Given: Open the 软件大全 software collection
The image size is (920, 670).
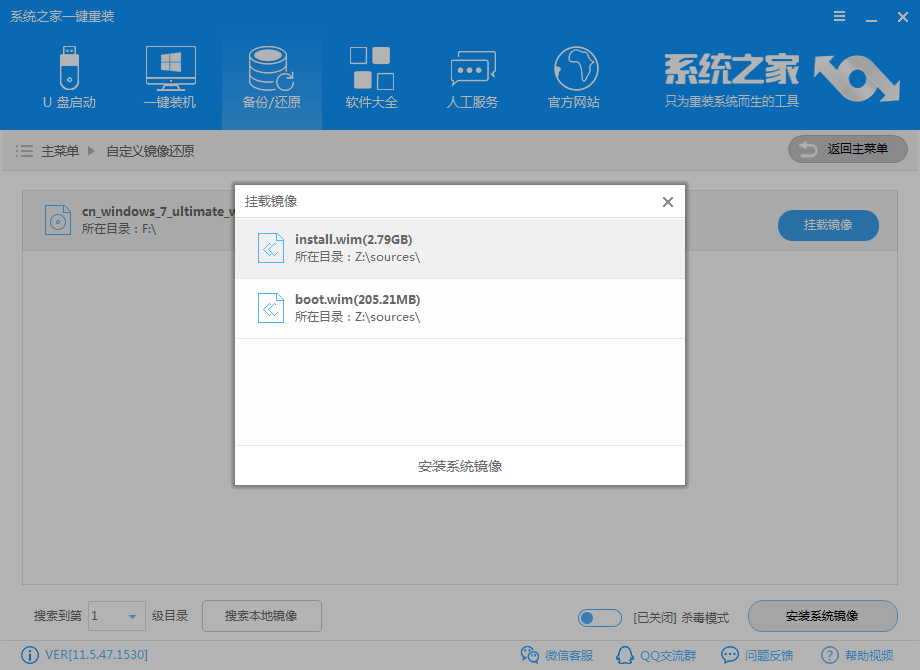Looking at the screenshot, I should 371,78.
